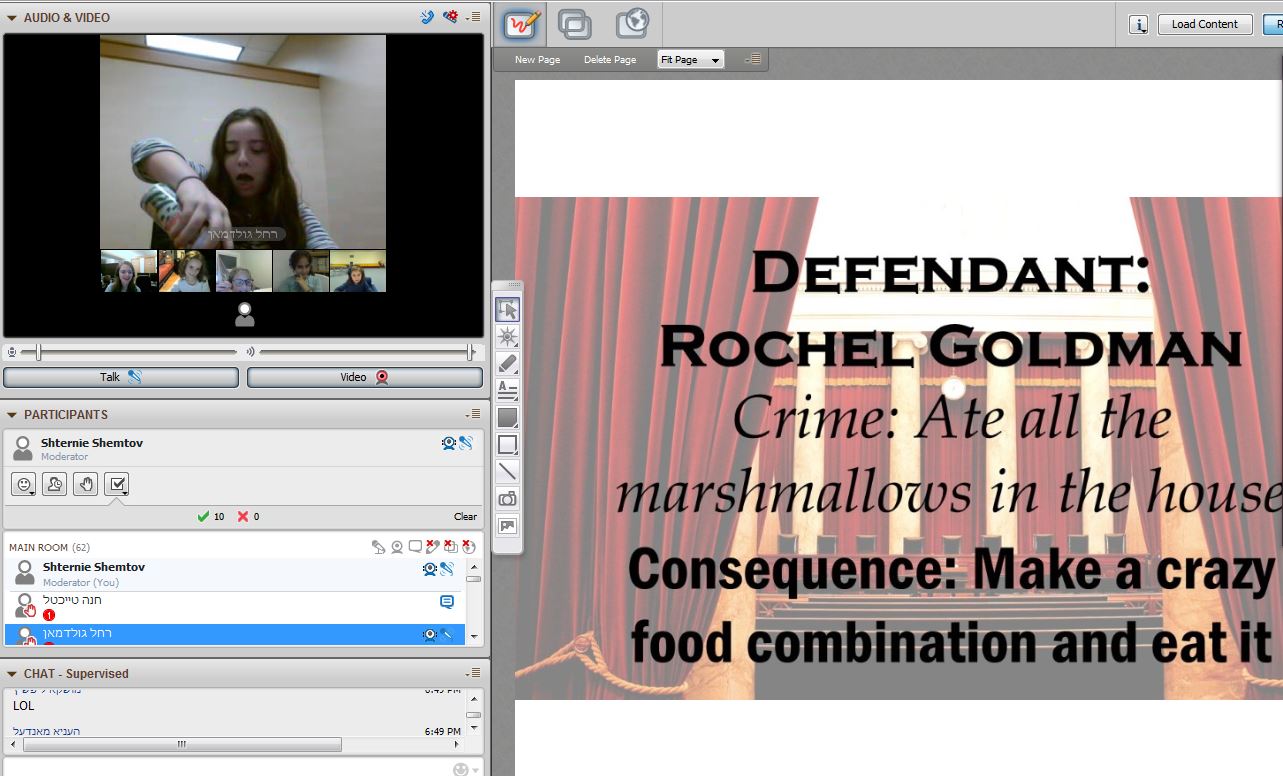
Task: Click Delete Page in whiteboard bar
Action: [610, 60]
